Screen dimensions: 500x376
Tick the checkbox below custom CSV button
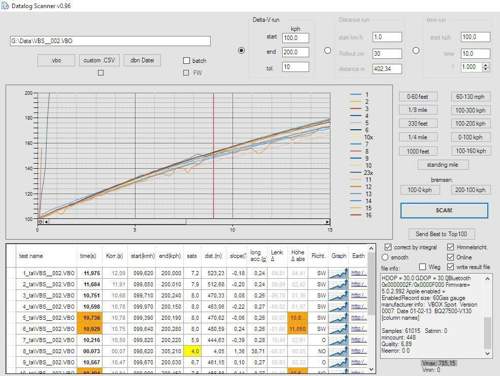pos(101,72)
